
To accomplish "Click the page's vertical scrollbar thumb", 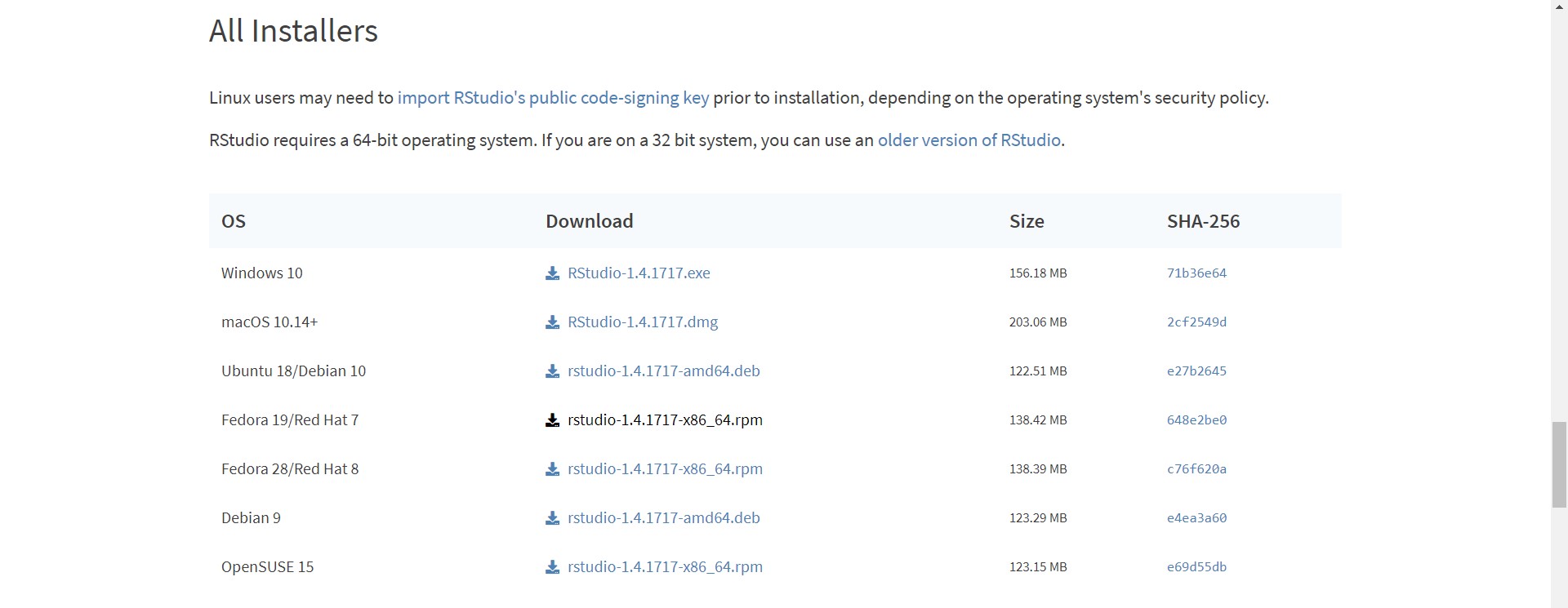I will click(x=1559, y=464).
